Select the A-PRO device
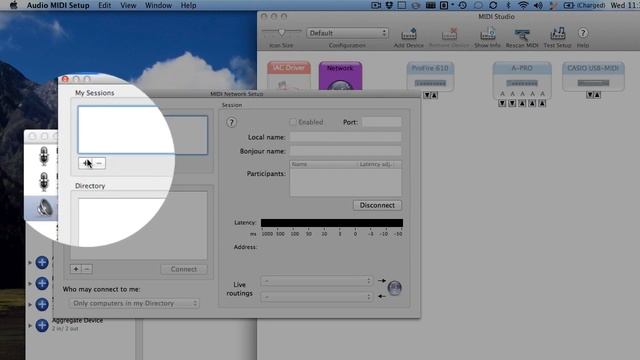The image size is (640, 360). click(522, 80)
